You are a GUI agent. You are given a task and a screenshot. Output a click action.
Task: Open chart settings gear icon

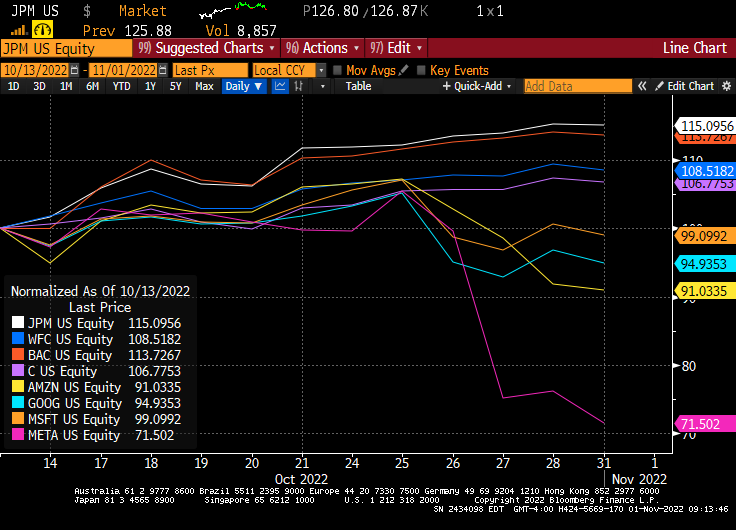pos(727,86)
